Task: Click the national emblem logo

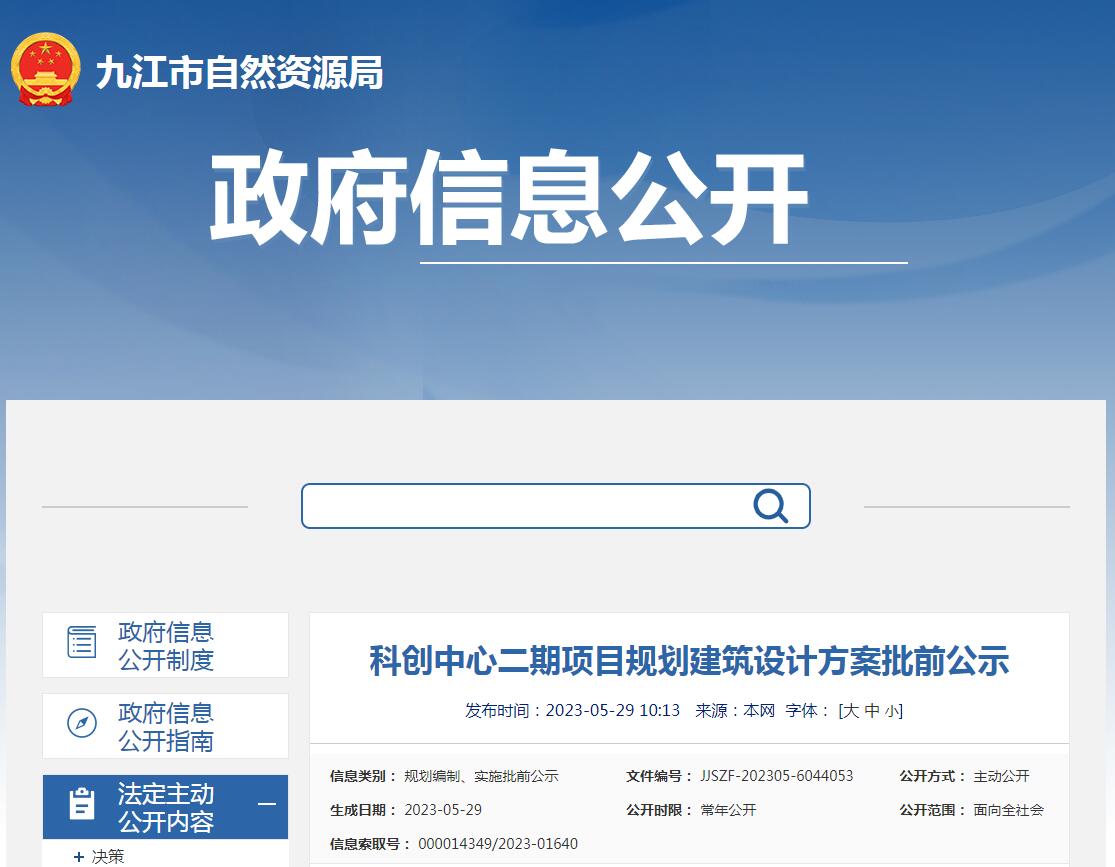Action: [45, 70]
